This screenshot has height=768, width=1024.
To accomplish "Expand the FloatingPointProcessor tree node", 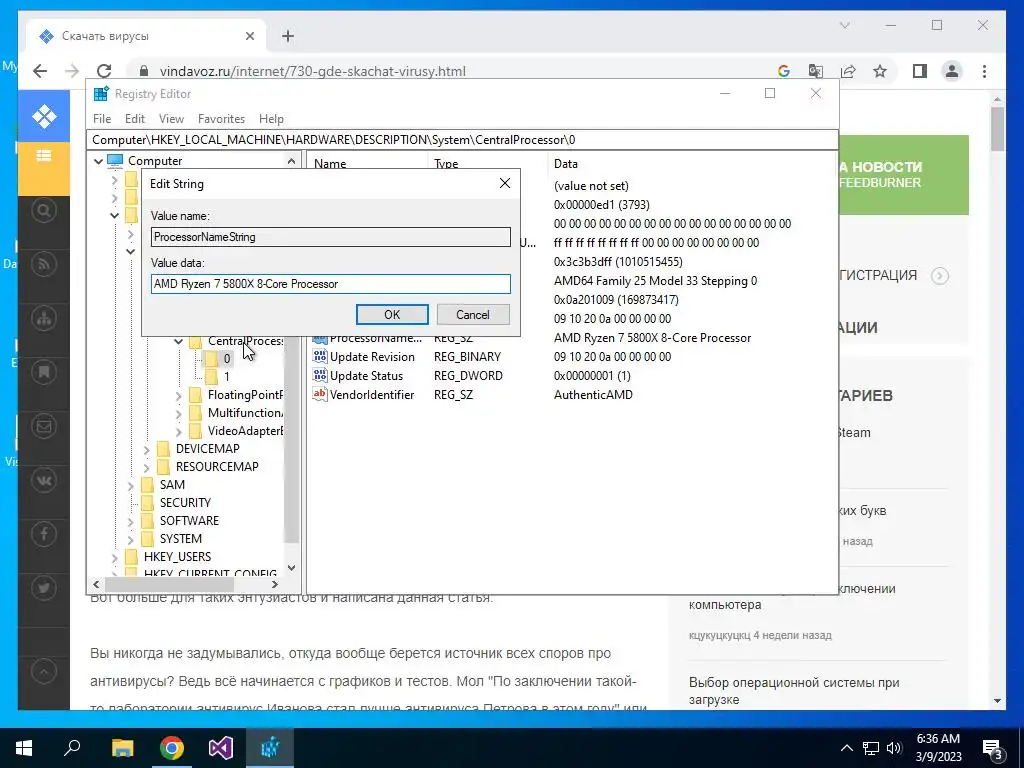I will click(x=178, y=395).
